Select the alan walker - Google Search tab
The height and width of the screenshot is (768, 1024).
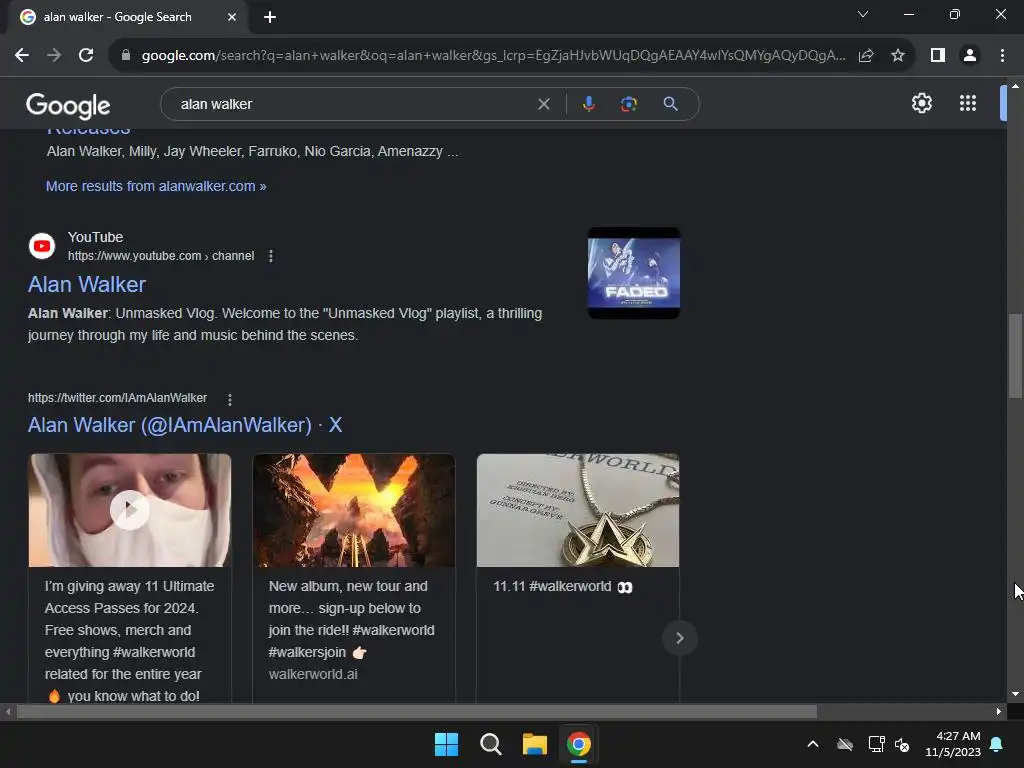(x=118, y=17)
